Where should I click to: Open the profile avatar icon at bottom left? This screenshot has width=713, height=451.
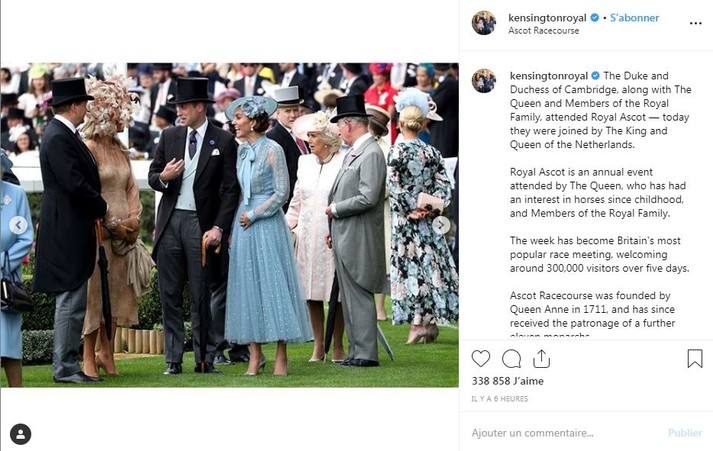point(20,434)
